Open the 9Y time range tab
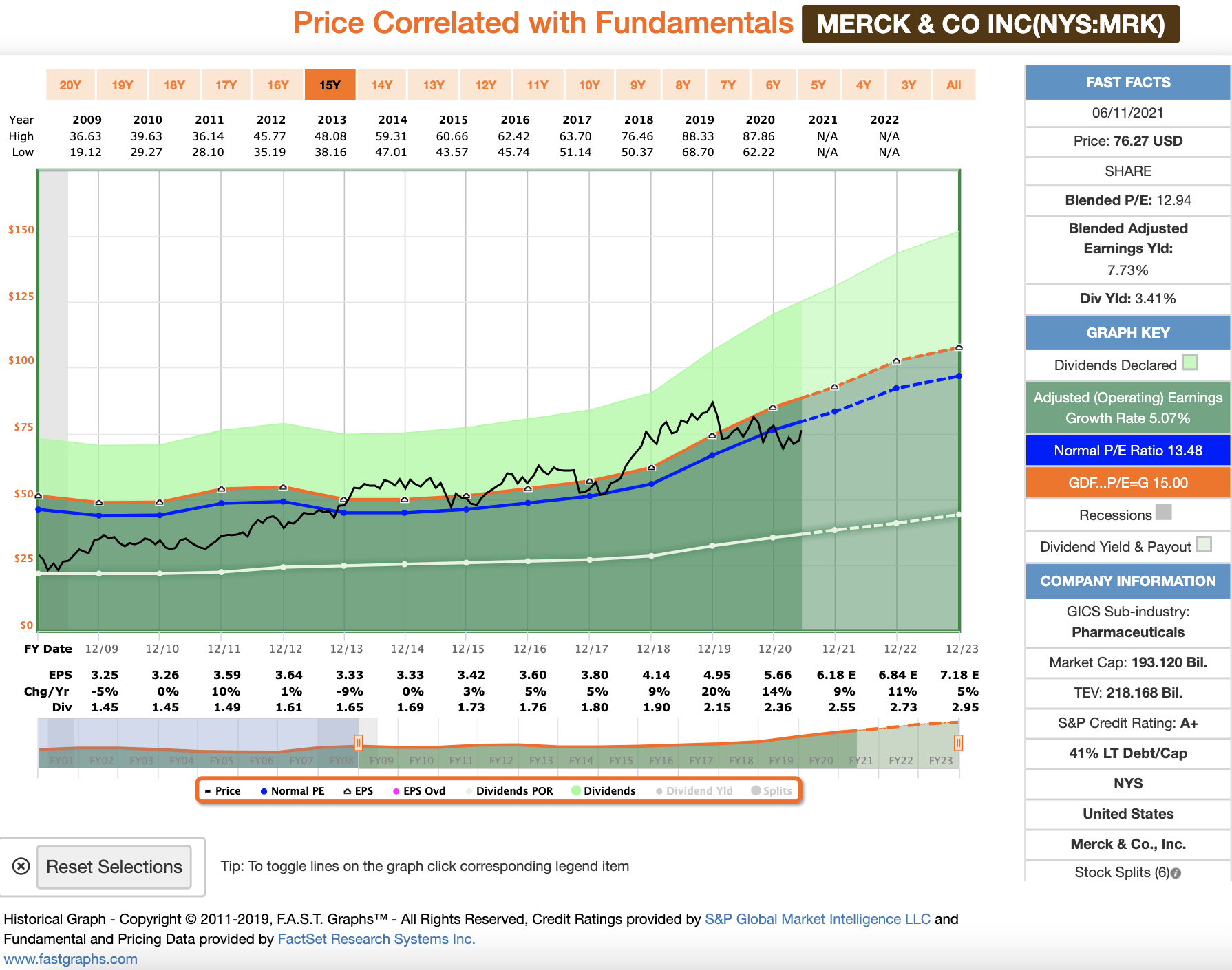The image size is (1232, 970). coord(638,85)
